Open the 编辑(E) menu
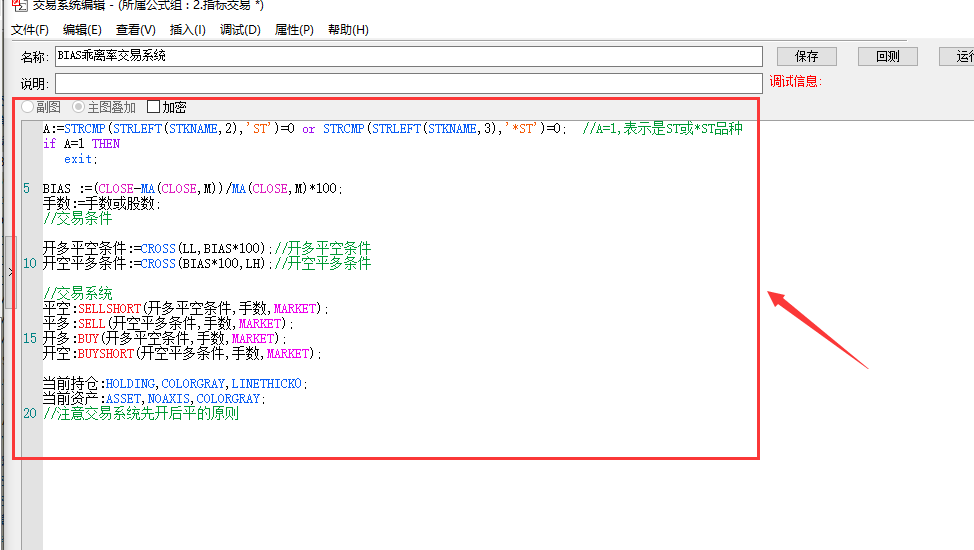Image resolution: width=974 pixels, height=550 pixels. coord(82,30)
